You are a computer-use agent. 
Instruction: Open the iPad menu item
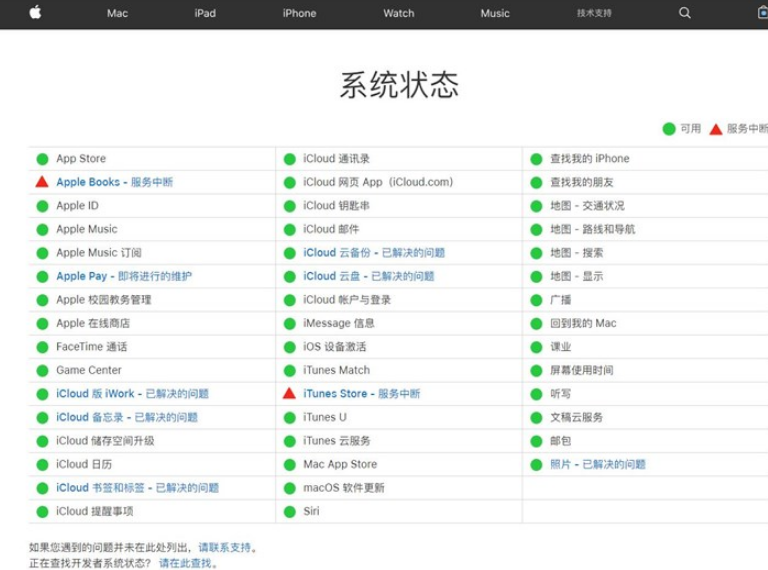coord(205,13)
